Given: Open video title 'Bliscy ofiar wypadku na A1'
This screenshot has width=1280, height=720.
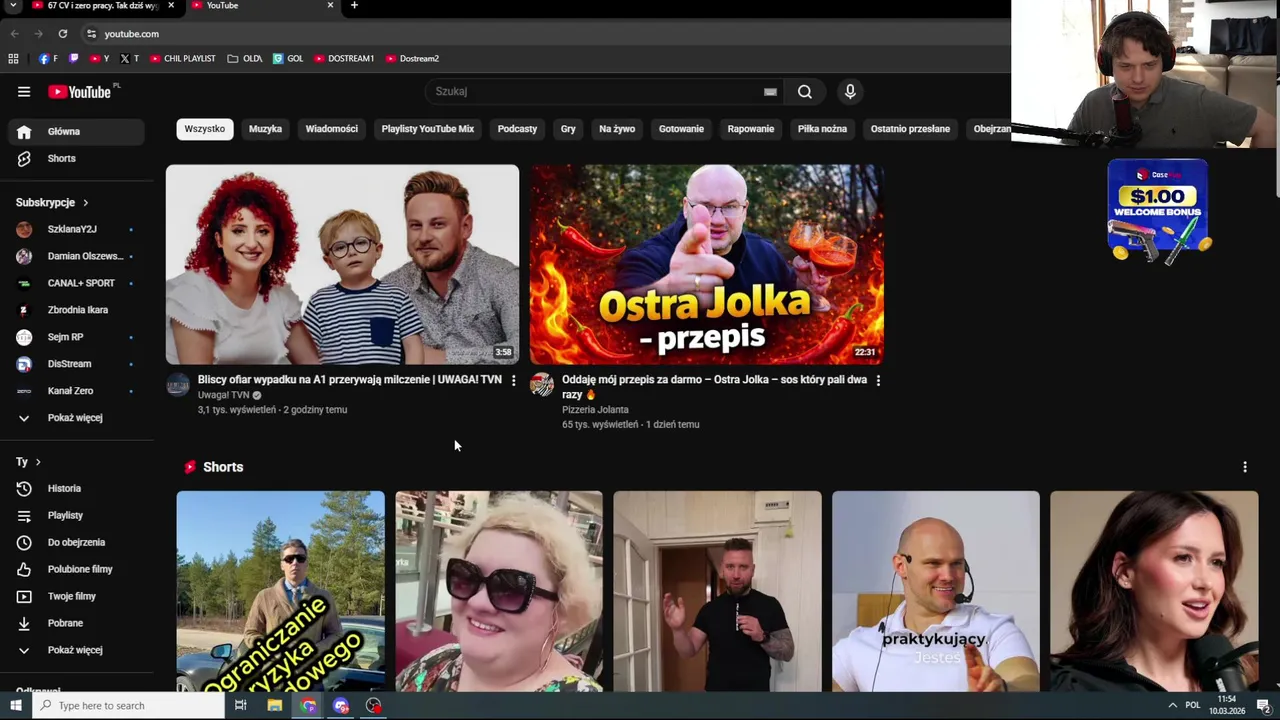Looking at the screenshot, I should [350, 380].
